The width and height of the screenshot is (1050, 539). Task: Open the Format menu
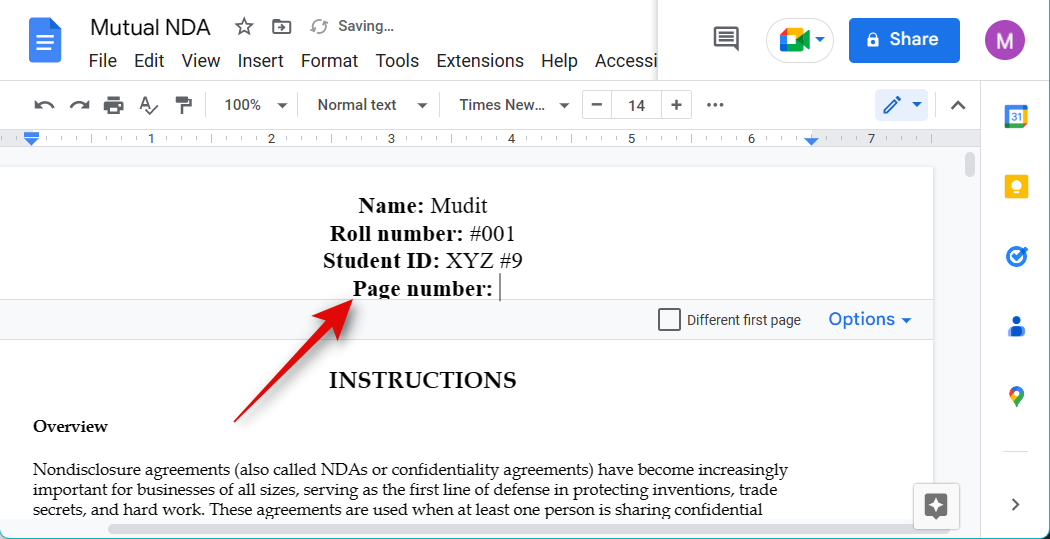coord(329,61)
